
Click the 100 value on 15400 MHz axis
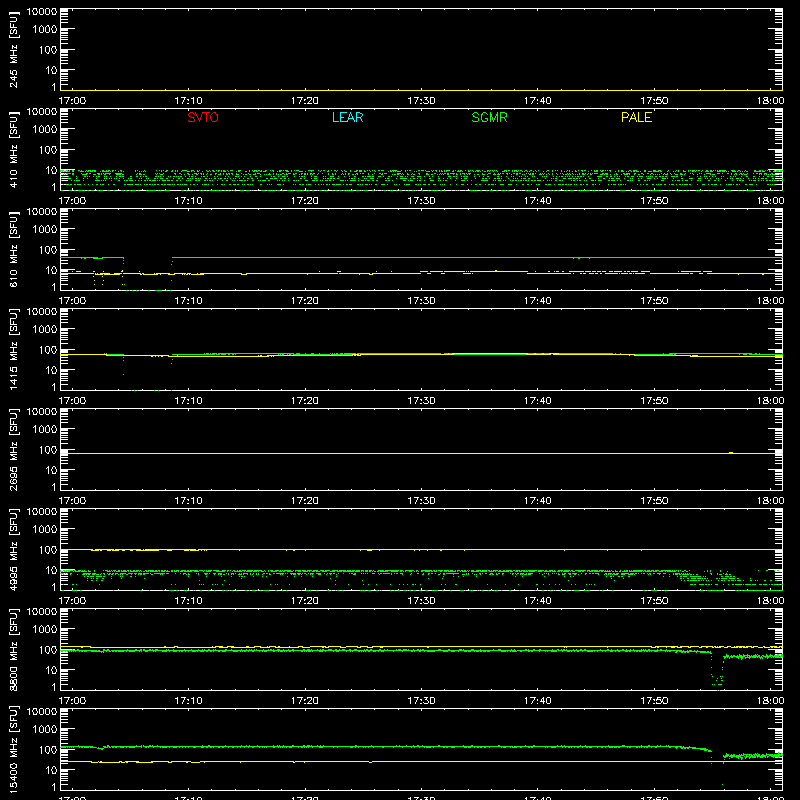(48, 750)
